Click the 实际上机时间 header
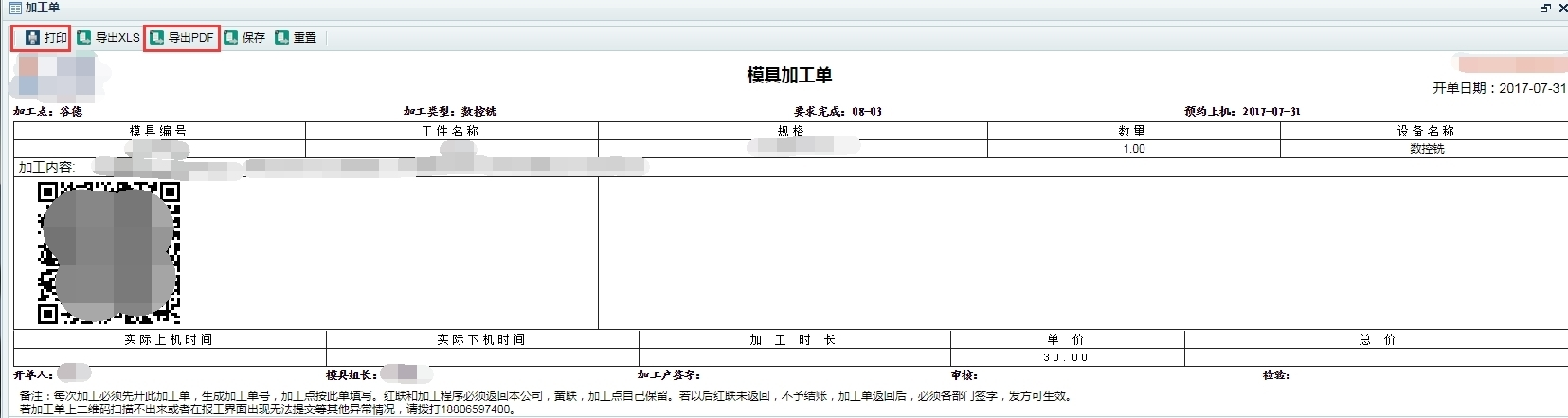Viewport: 1568px width, 418px height. (169, 339)
